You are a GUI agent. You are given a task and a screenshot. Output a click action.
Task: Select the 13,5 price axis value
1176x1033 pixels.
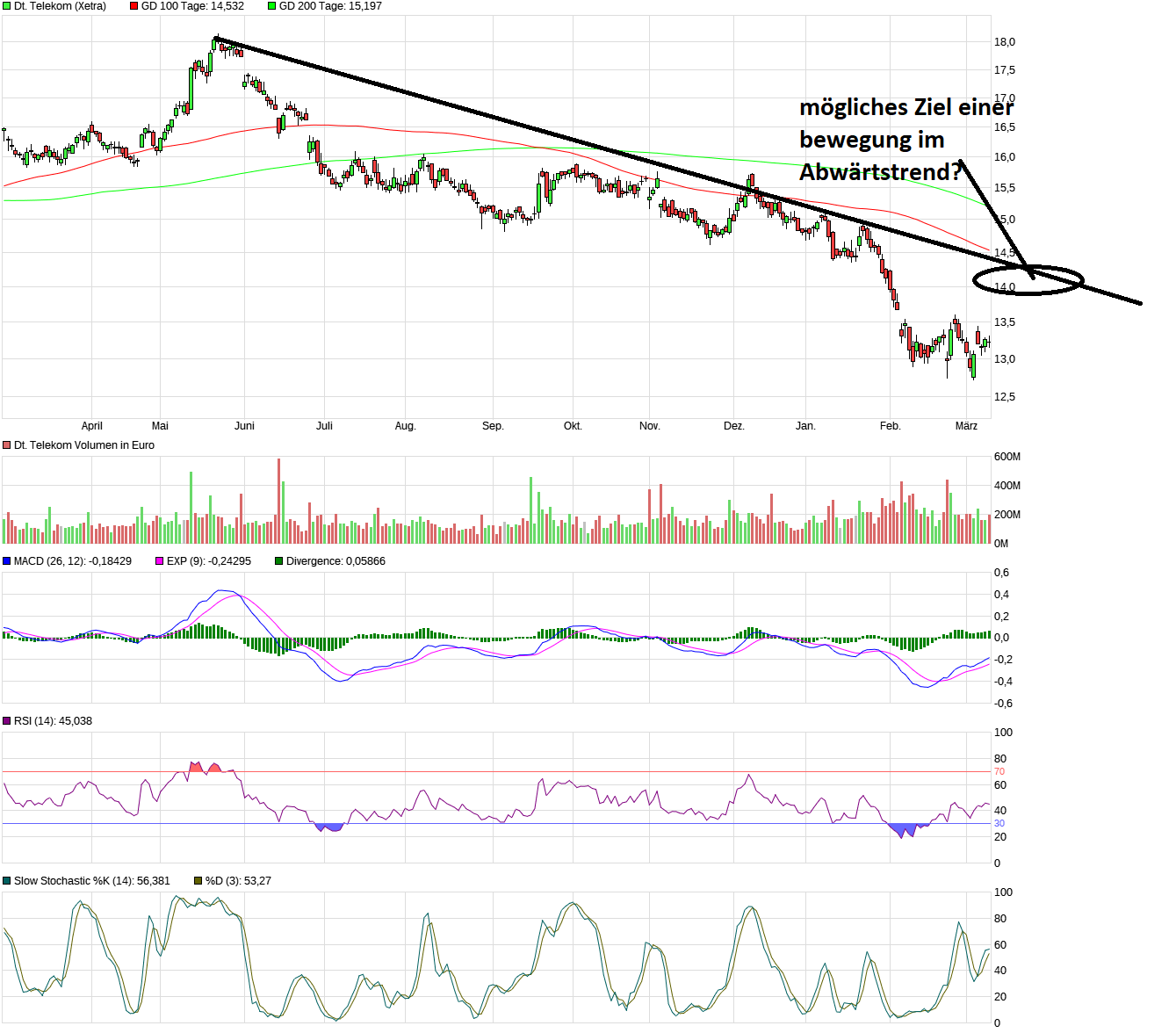(x=1005, y=322)
